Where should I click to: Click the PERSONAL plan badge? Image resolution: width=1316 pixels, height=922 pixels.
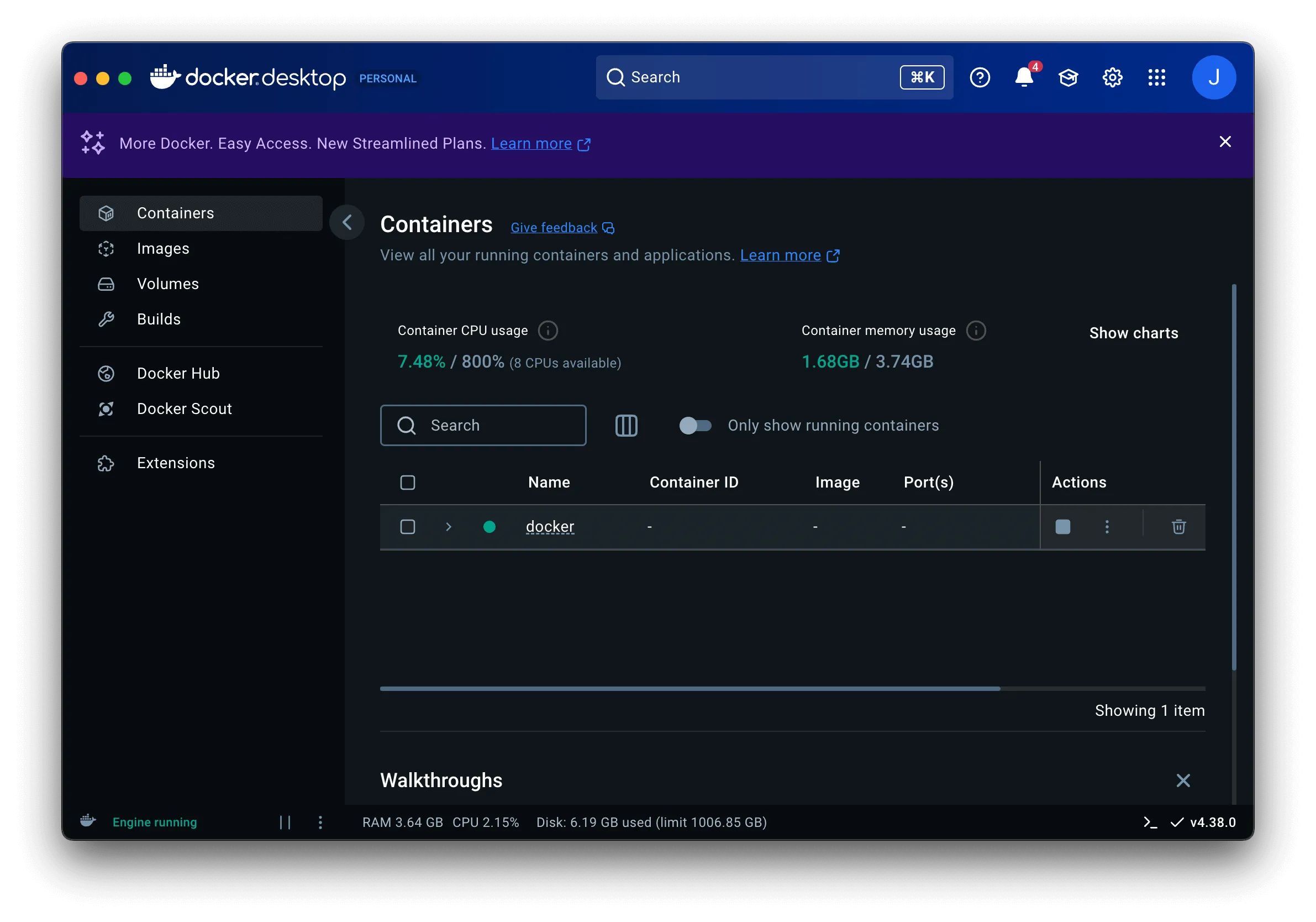coord(388,78)
